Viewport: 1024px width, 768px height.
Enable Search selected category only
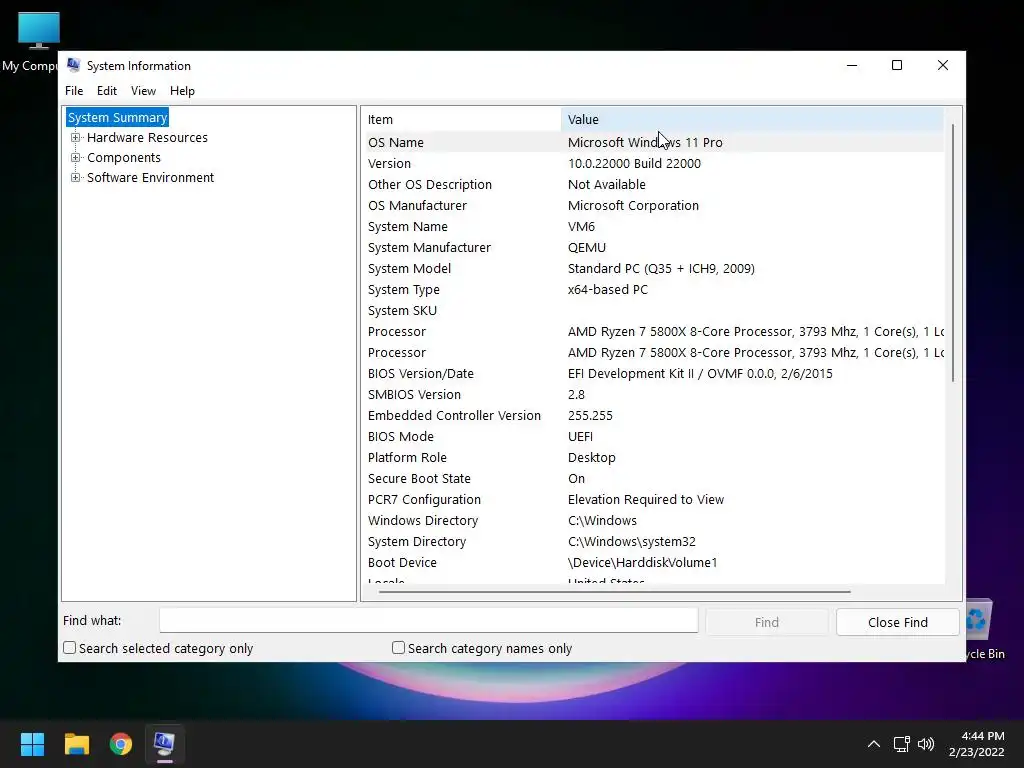pos(70,648)
